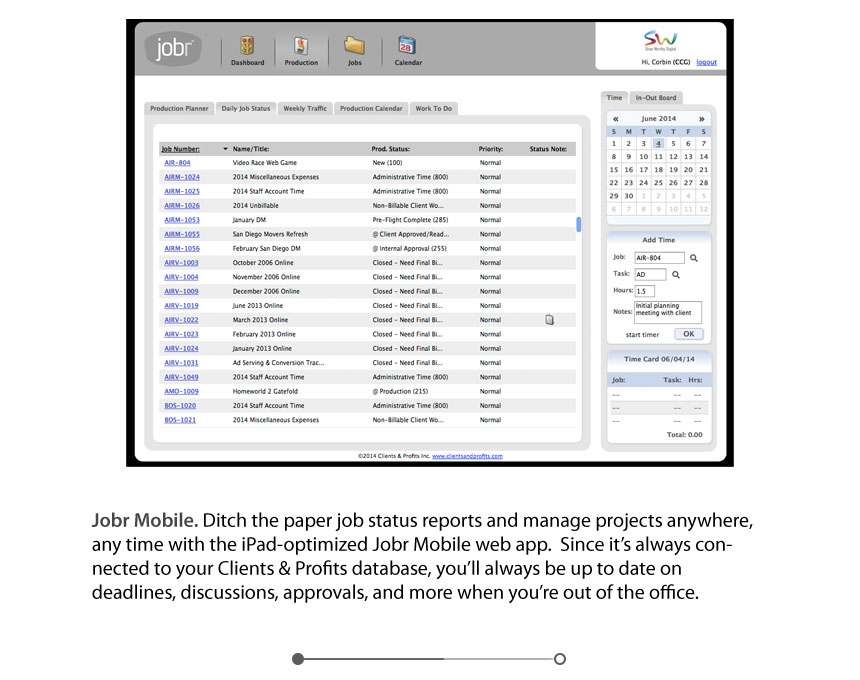The width and height of the screenshot is (860, 680).
Task: Open the Jobs folder icon
Action: pyautogui.click(x=354, y=46)
